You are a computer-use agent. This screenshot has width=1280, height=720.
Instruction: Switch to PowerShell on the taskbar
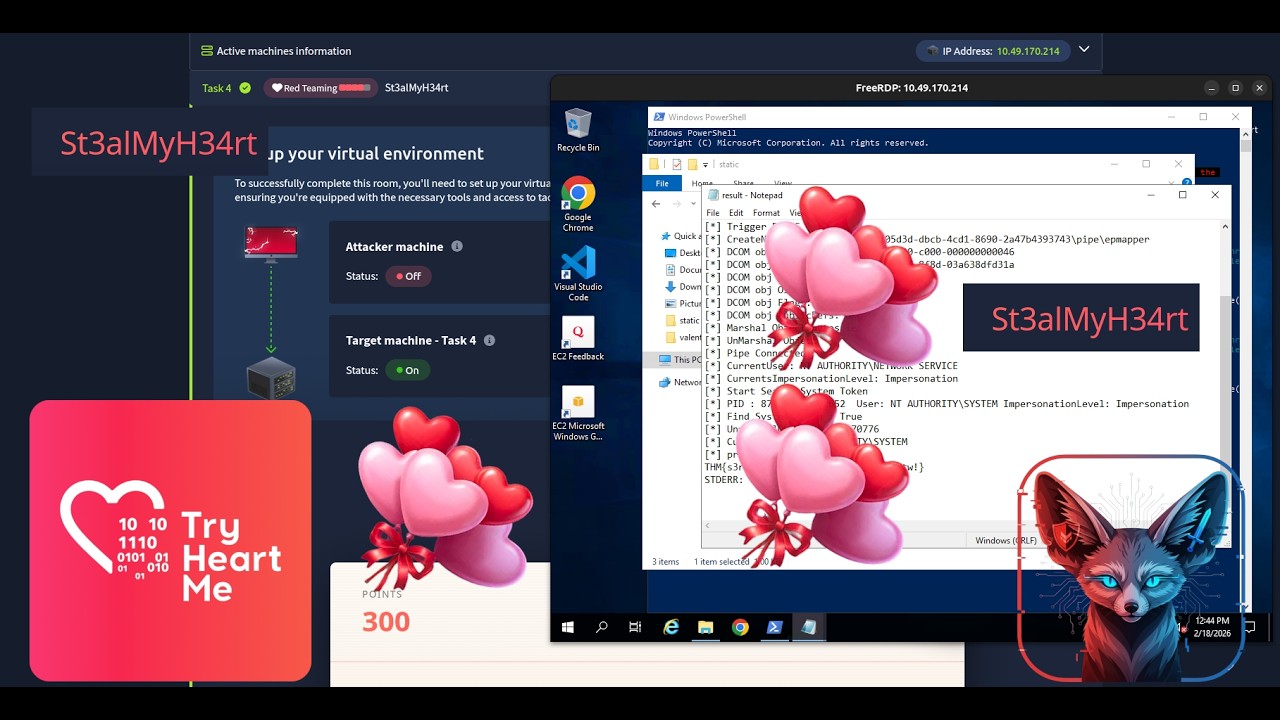[774, 627]
